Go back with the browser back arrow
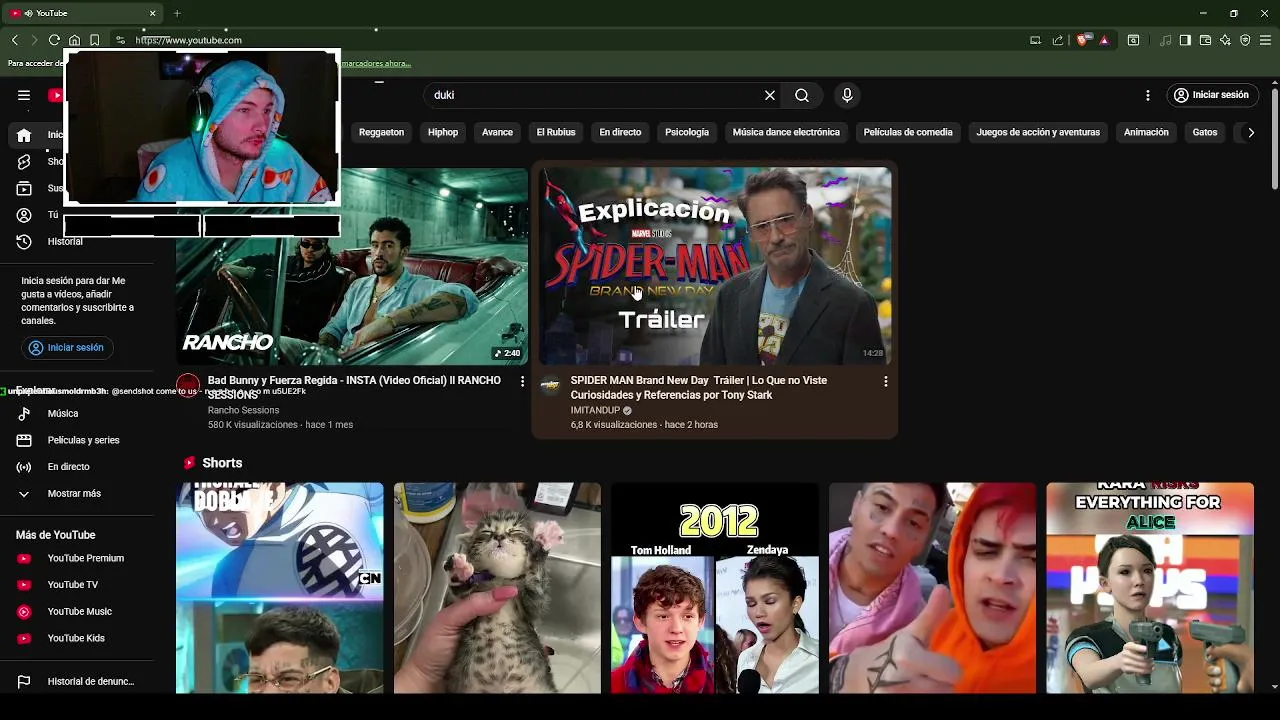This screenshot has width=1280, height=720. (x=15, y=40)
